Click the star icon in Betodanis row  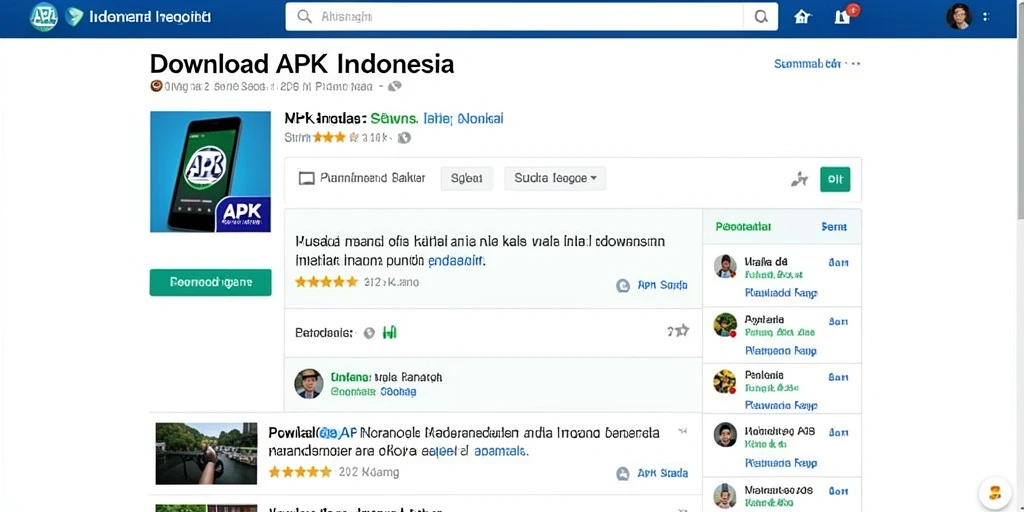click(682, 331)
